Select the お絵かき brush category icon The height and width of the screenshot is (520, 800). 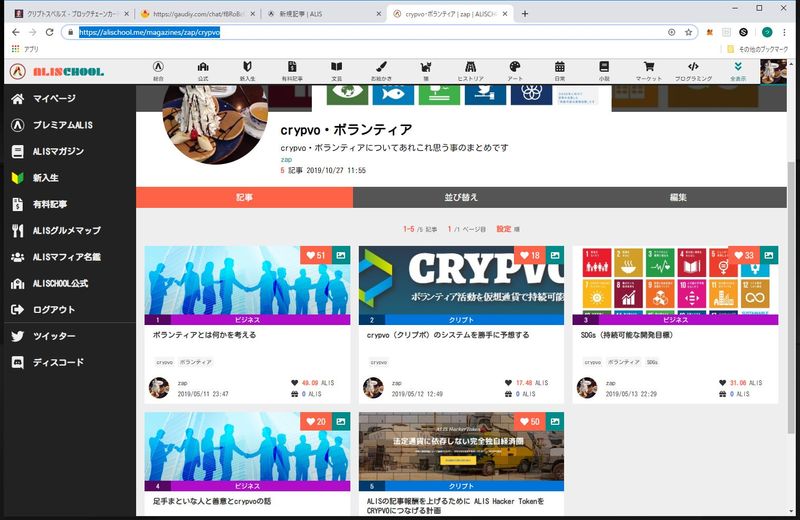381,71
